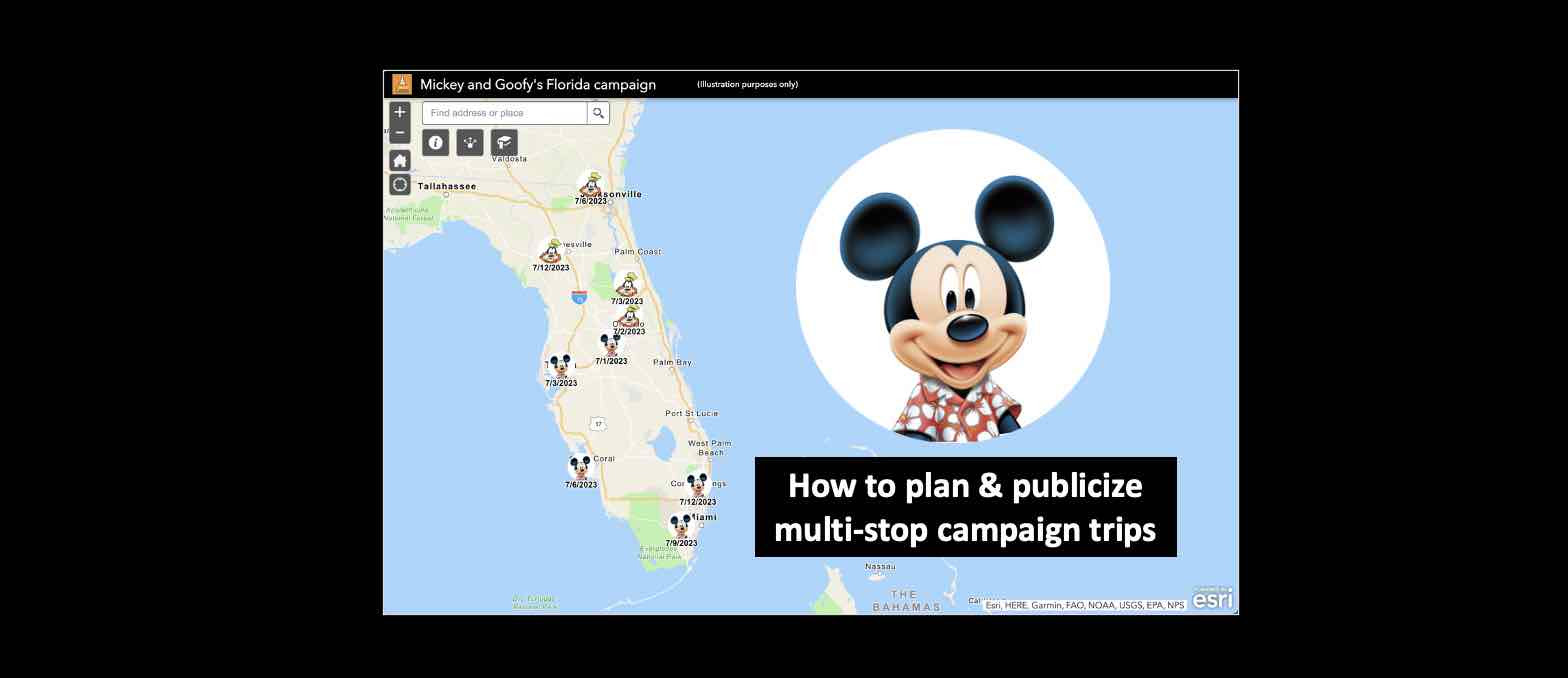The height and width of the screenshot is (678, 1568).
Task: Select Mickey marker dated 7/6/2023 near Cape Coral
Action: [580, 467]
